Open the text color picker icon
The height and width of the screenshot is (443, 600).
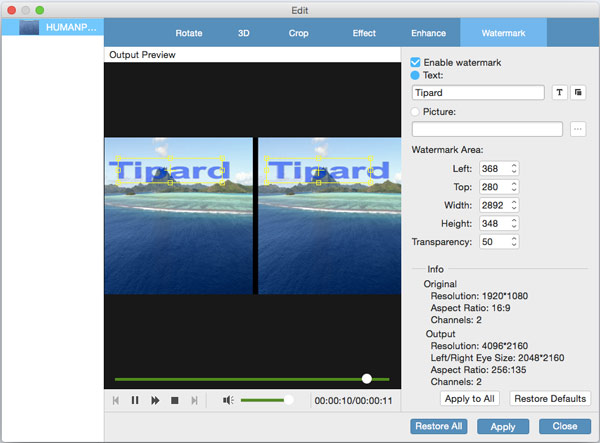578,93
